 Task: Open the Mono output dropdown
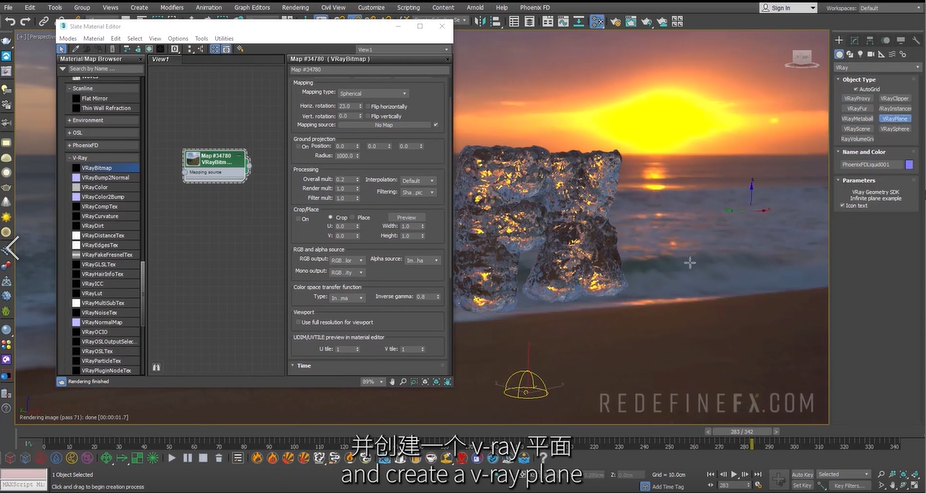(x=347, y=273)
